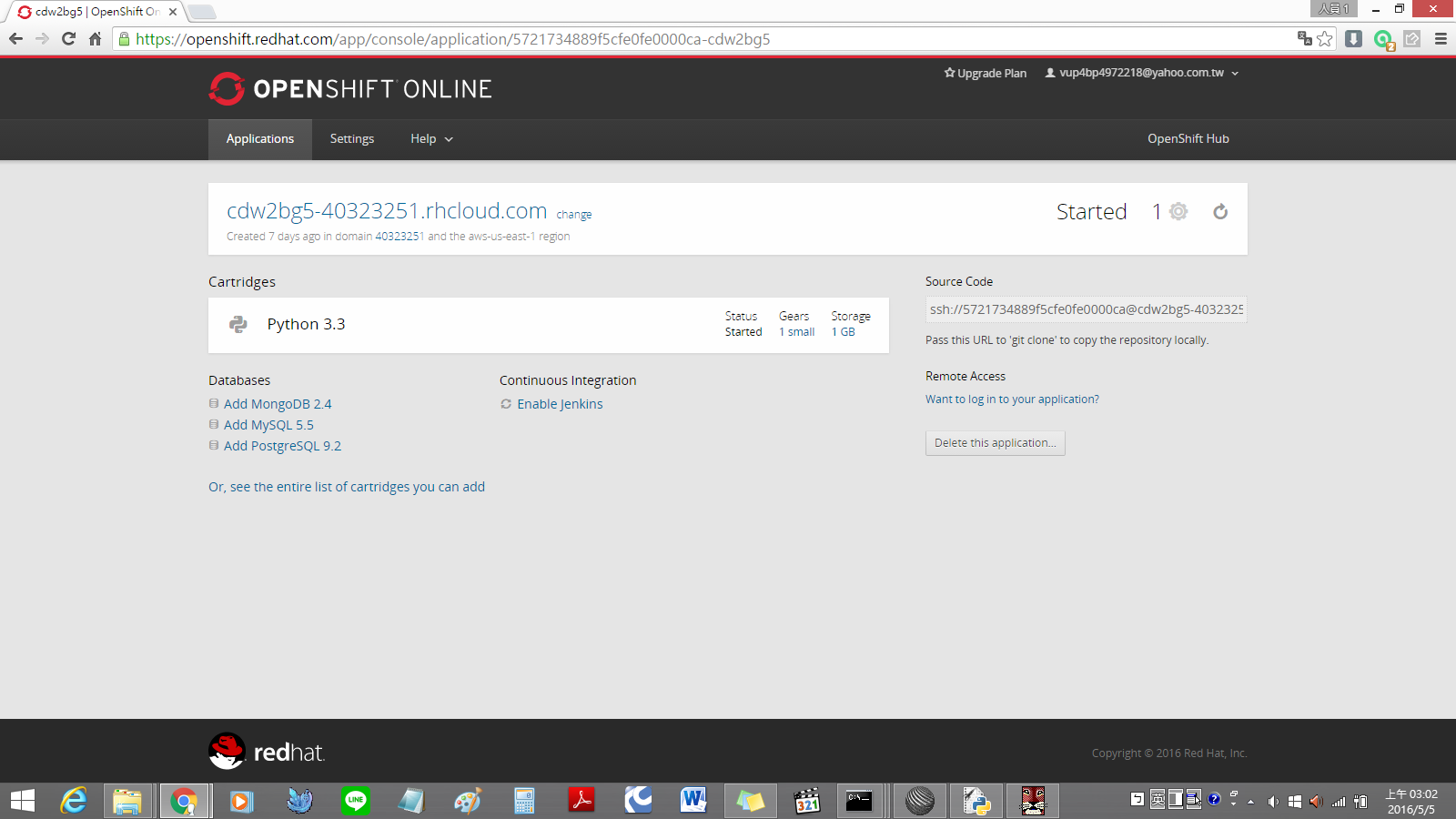This screenshot has height=819, width=1456.
Task: Click Delete this application button
Action: (996, 443)
